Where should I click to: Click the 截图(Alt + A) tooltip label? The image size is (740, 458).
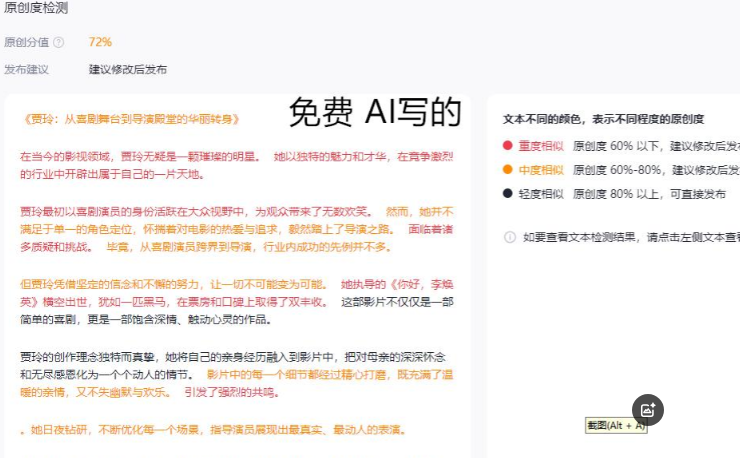point(616,426)
